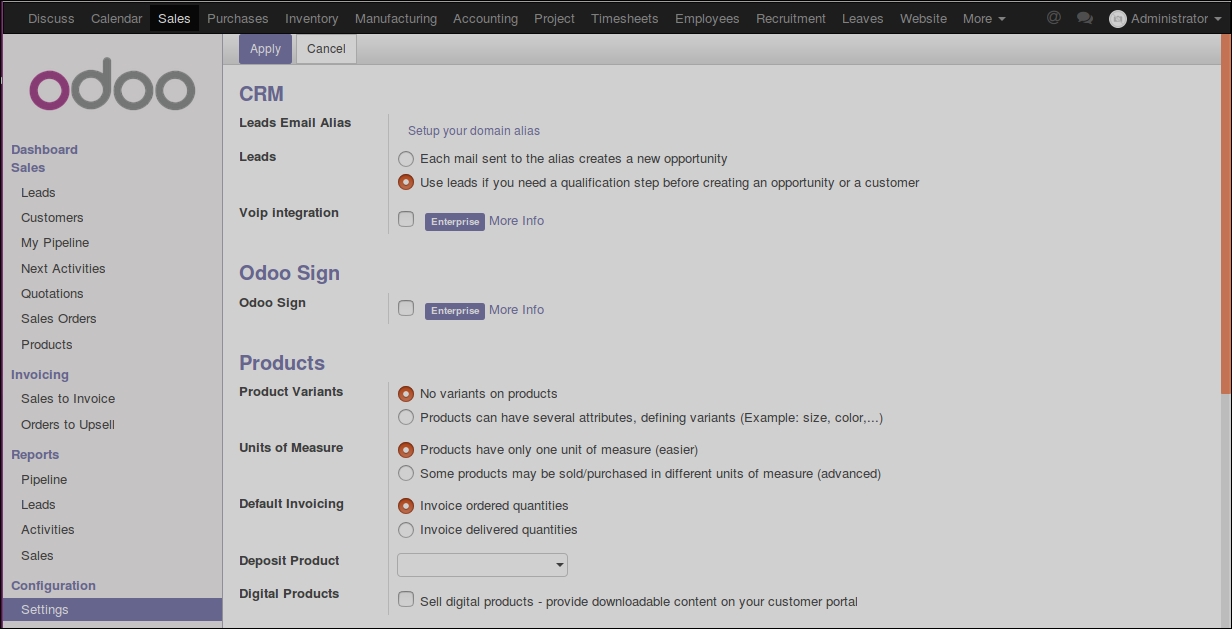This screenshot has height=629, width=1232.
Task: Open the Calendar menu
Action: coord(116,18)
